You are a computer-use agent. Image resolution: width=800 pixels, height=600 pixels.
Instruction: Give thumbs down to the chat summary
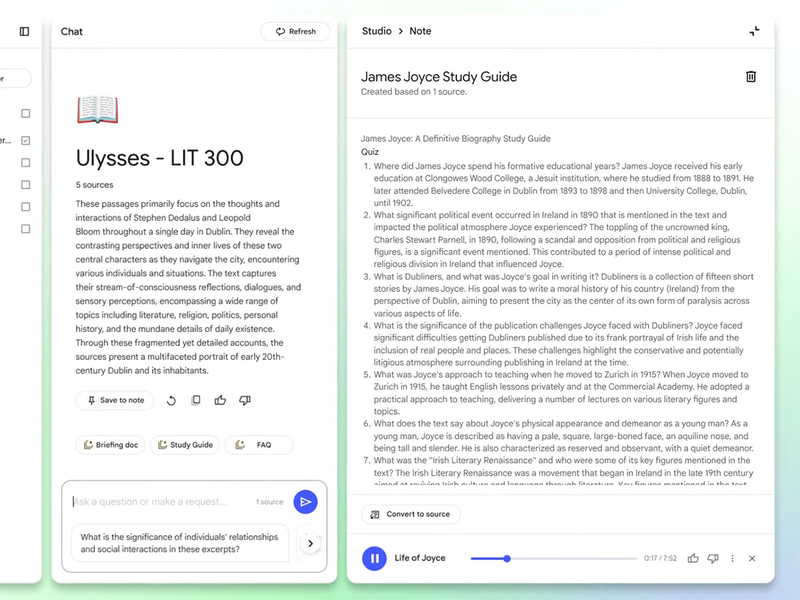[x=245, y=401]
